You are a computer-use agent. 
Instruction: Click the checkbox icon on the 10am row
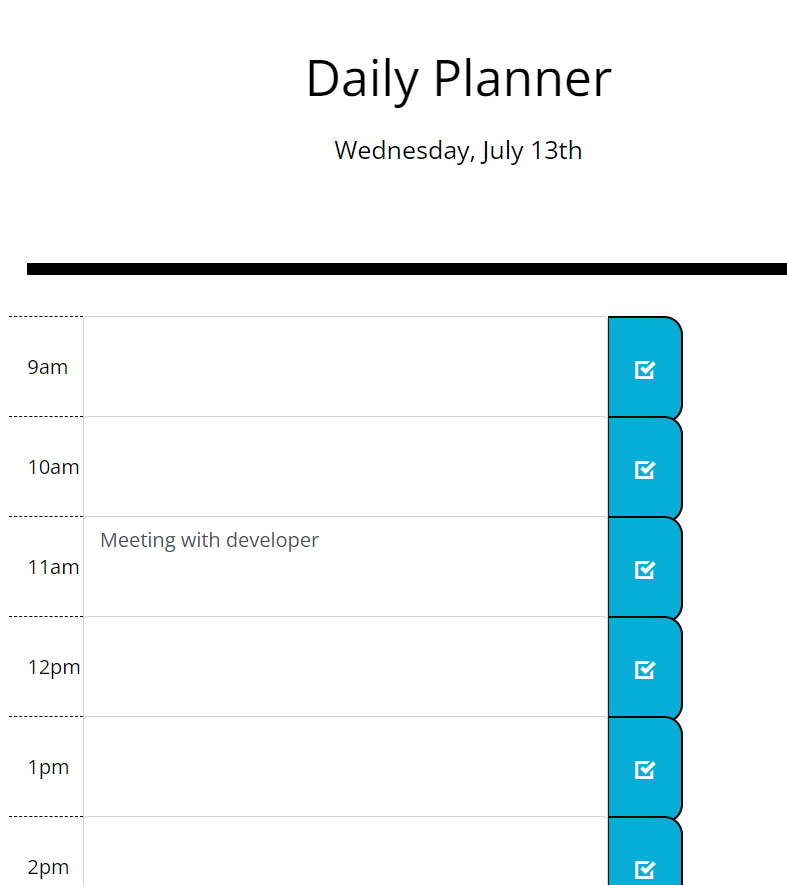click(645, 468)
